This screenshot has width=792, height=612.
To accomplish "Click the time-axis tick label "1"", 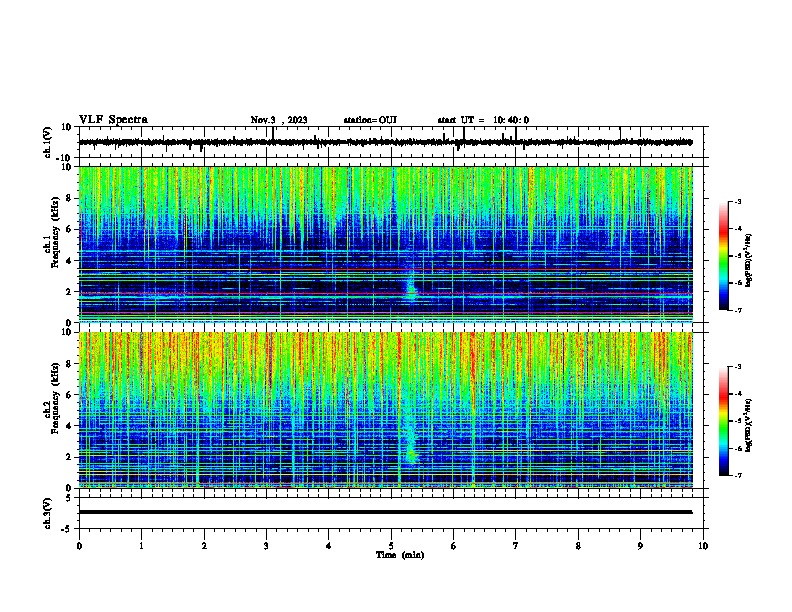I will [141, 546].
